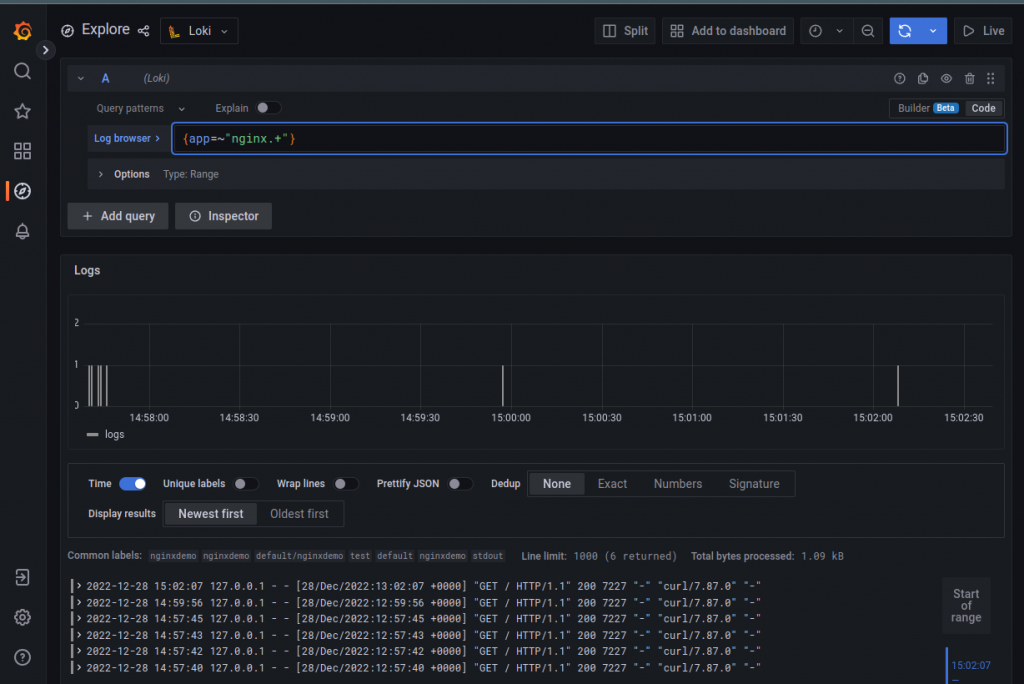
Task: Select Oldest first display order
Action: (300, 513)
